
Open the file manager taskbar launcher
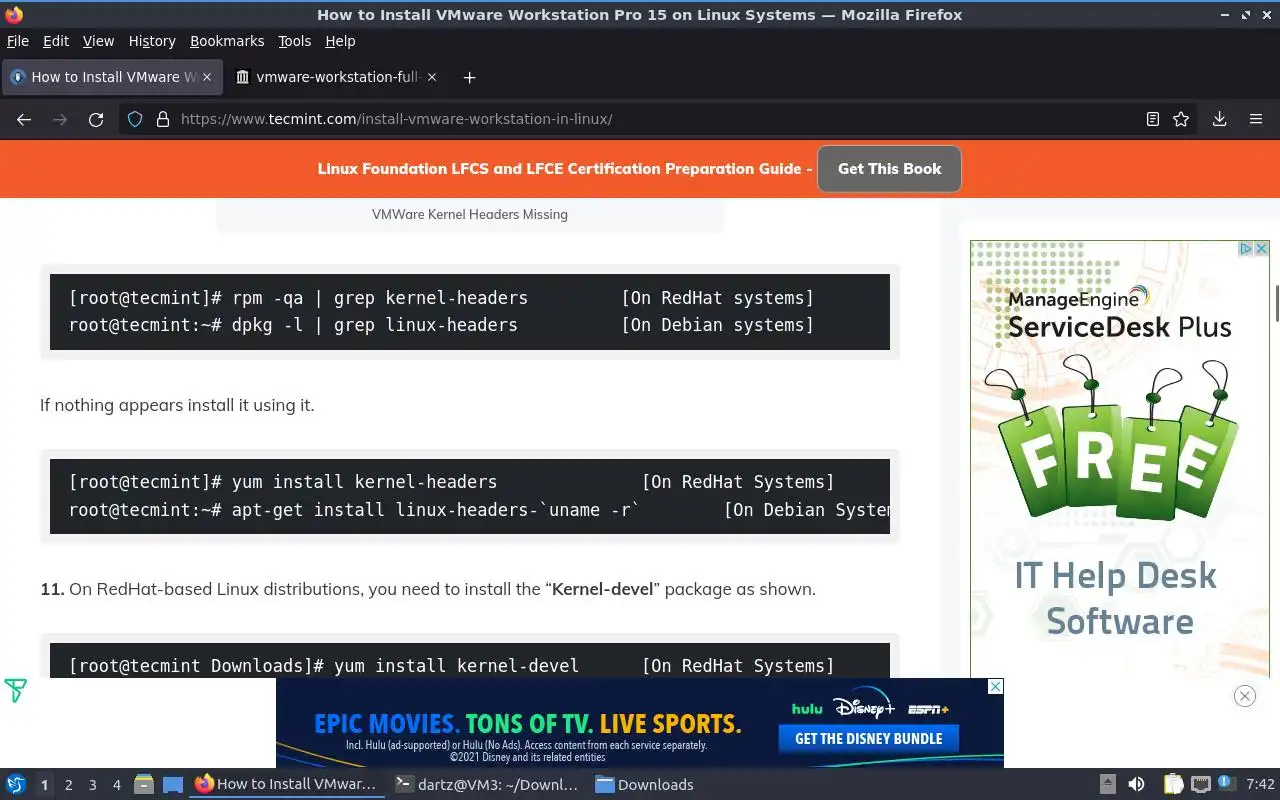[143, 785]
